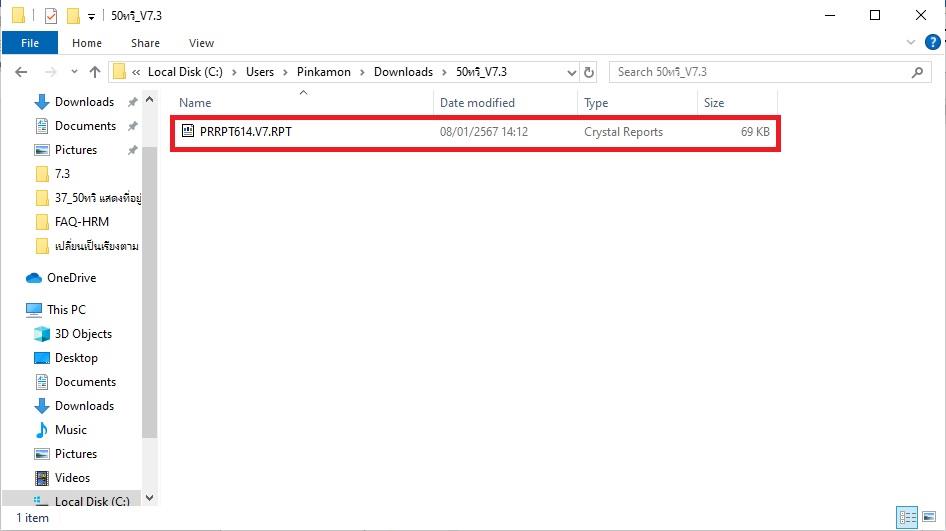
Task: Click the folder icon in title bar
Action: [x=19, y=16]
